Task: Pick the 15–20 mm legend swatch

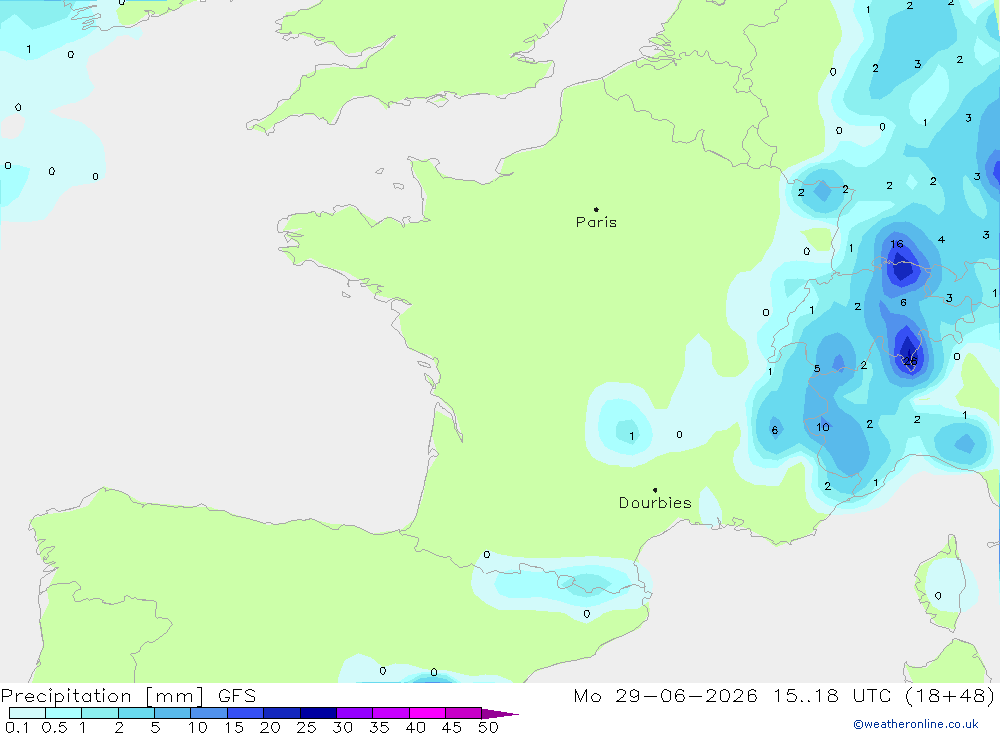Action: pos(246,713)
